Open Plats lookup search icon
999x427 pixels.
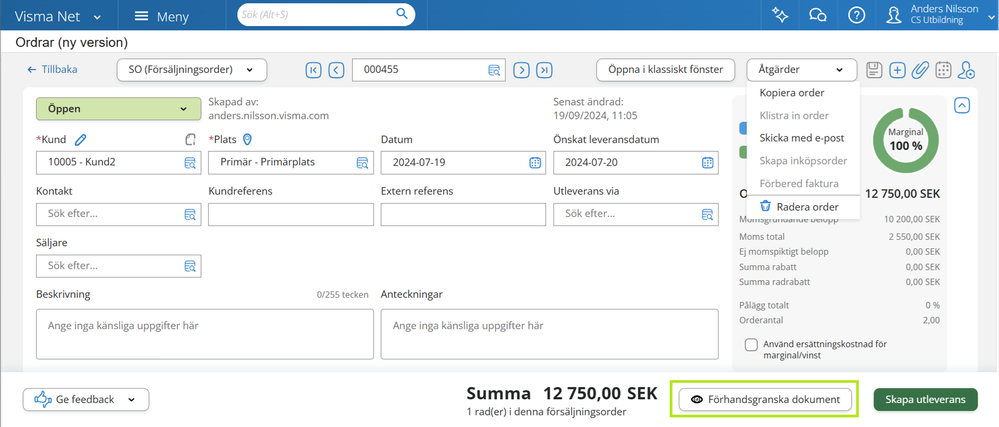pos(362,163)
